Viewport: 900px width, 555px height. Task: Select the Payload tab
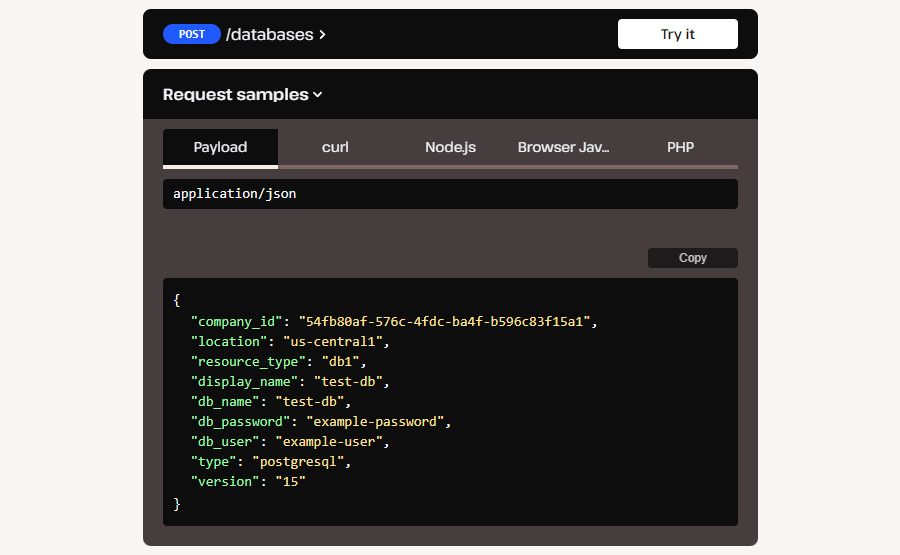click(x=220, y=147)
